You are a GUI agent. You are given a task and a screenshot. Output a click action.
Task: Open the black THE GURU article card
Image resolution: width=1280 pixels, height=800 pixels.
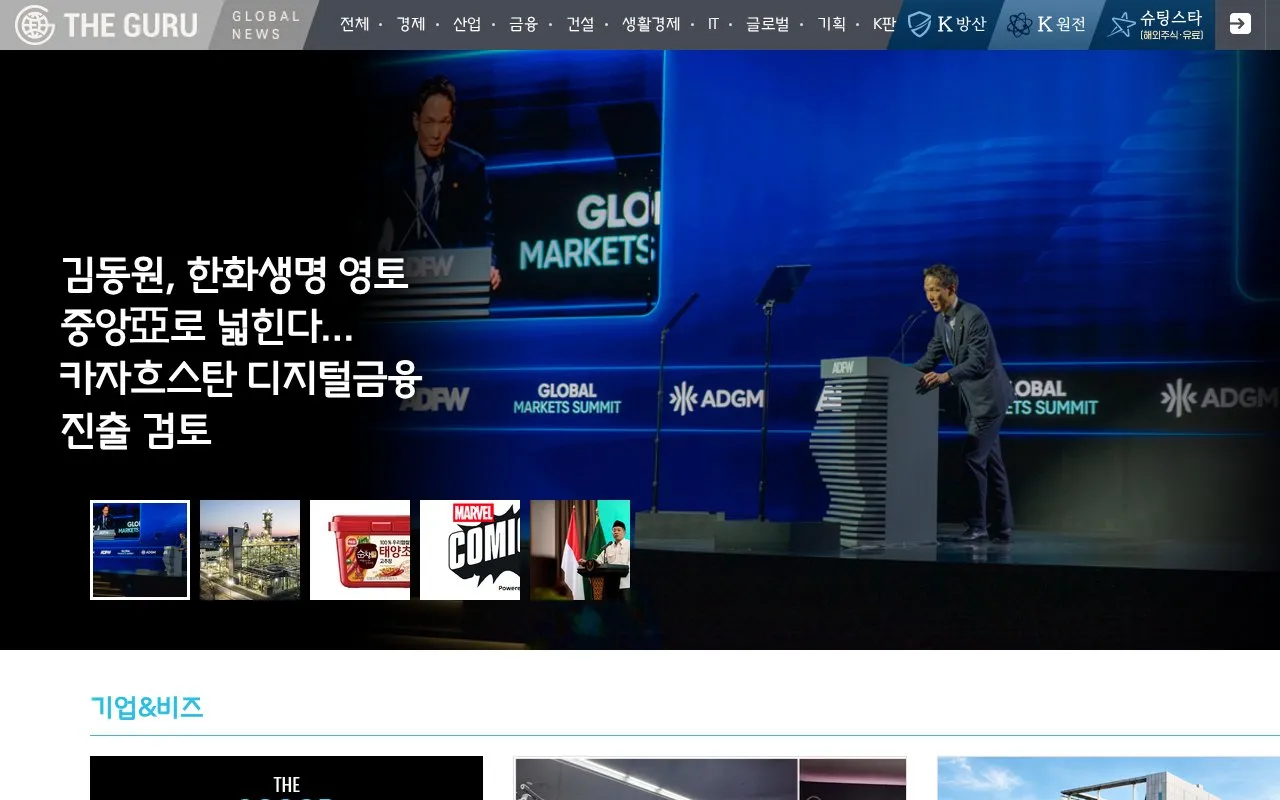coord(286,778)
